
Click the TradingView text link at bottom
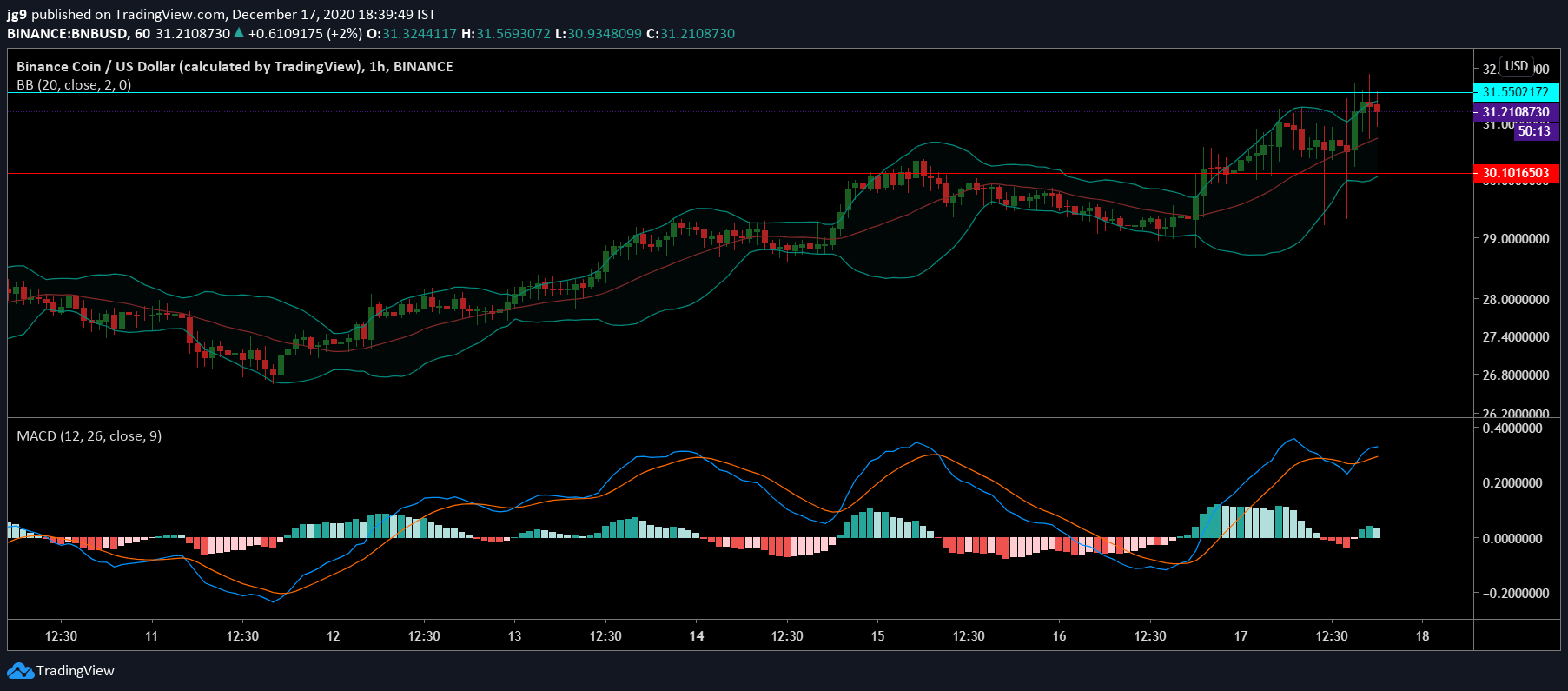[x=76, y=671]
